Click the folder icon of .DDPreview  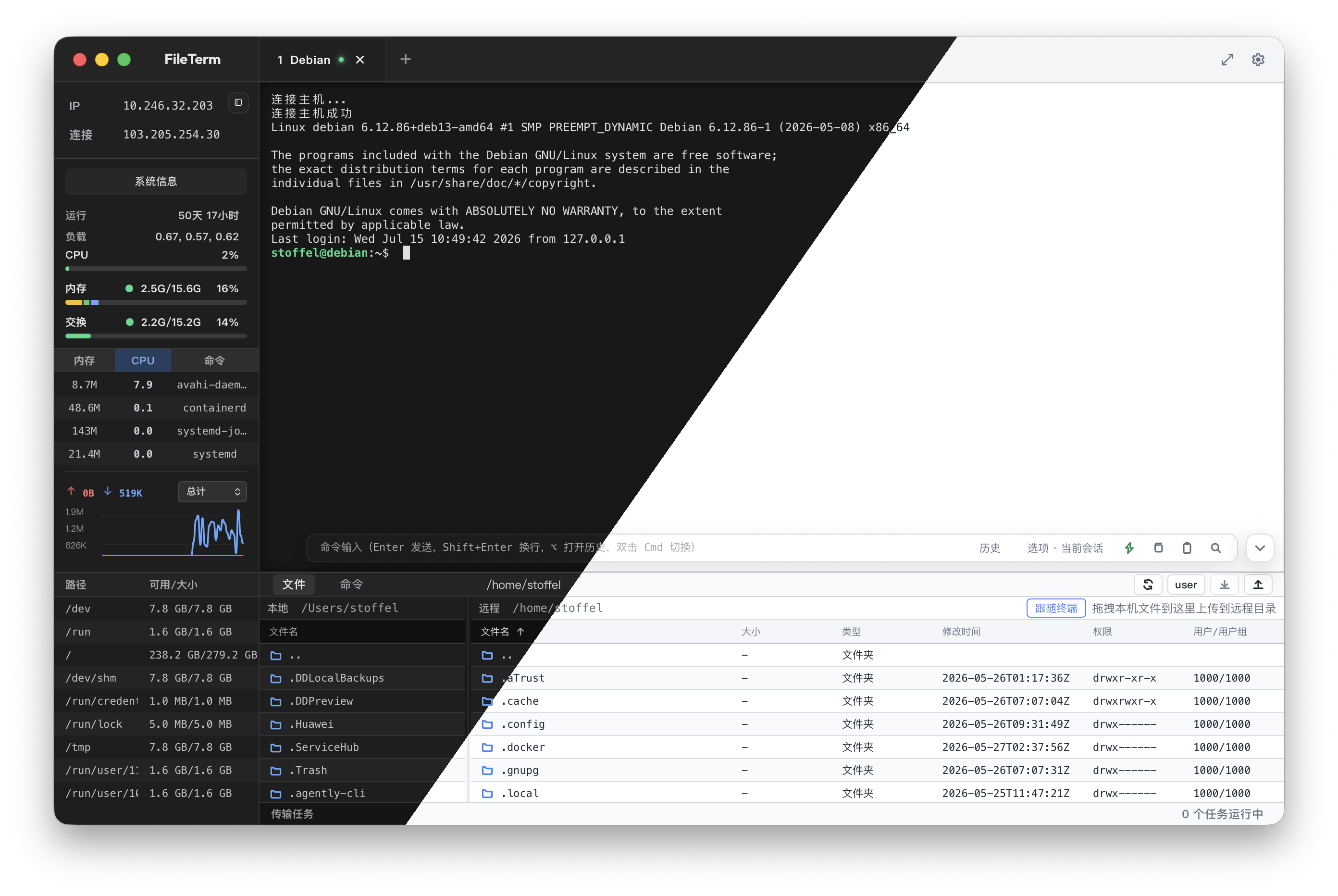pyautogui.click(x=276, y=701)
